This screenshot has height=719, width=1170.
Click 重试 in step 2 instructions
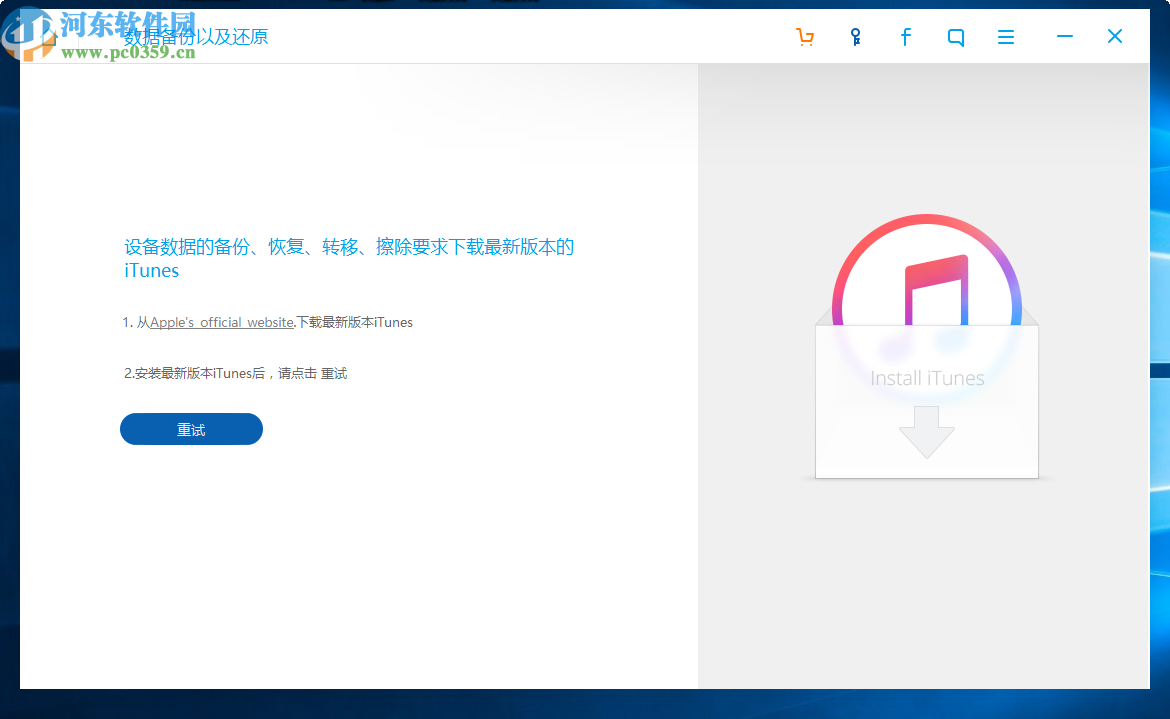[338, 372]
